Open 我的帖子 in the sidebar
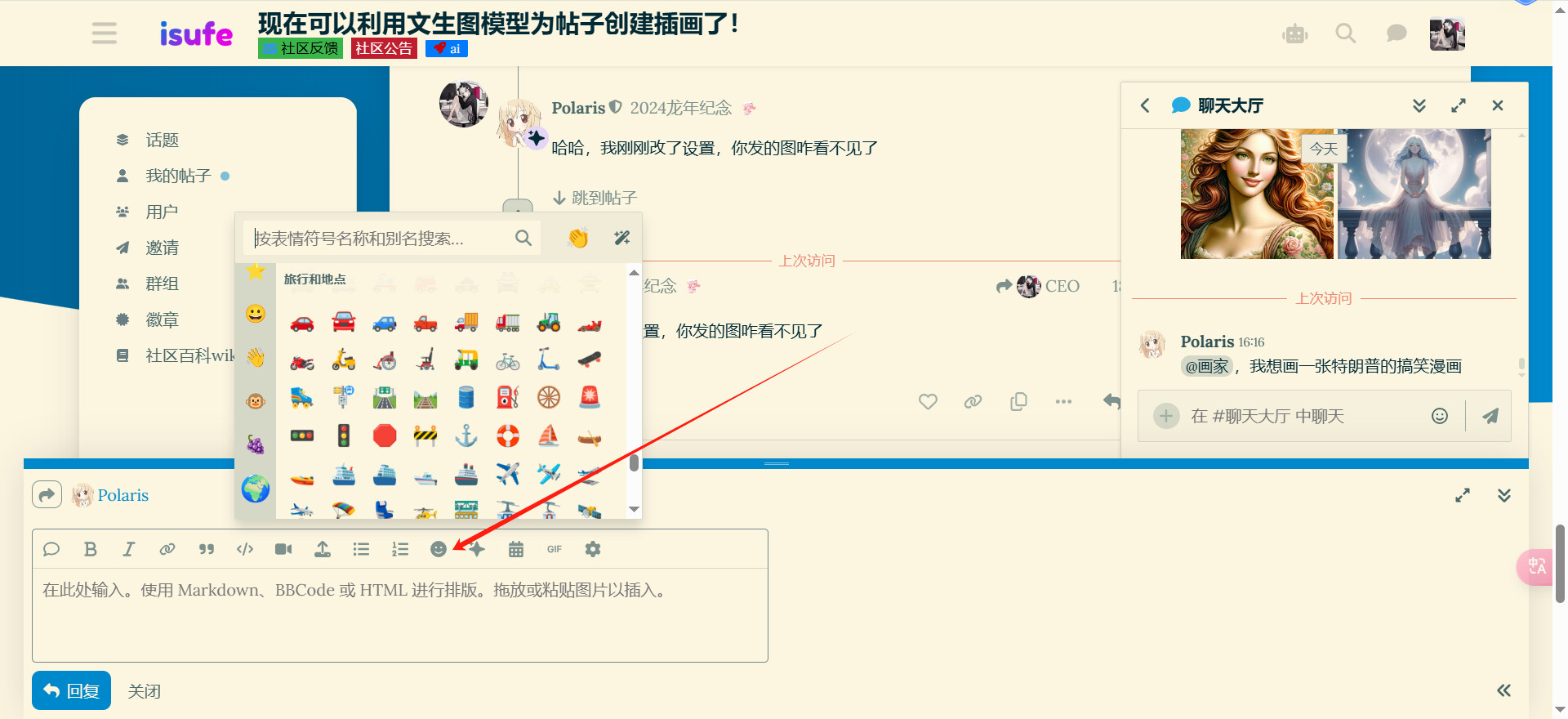 click(178, 176)
